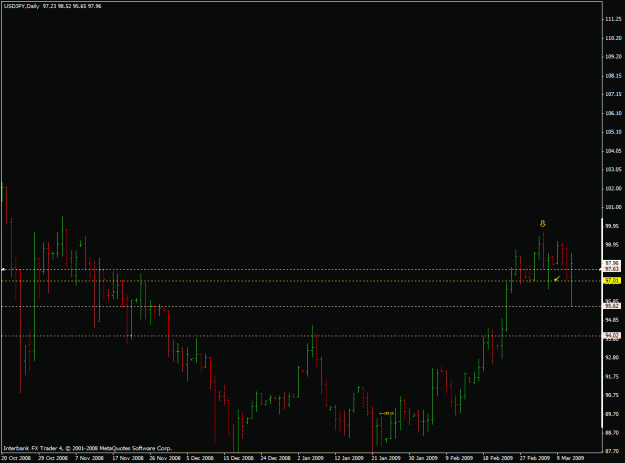
Task: Click the 98.95 price scale value
Action: [612, 245]
